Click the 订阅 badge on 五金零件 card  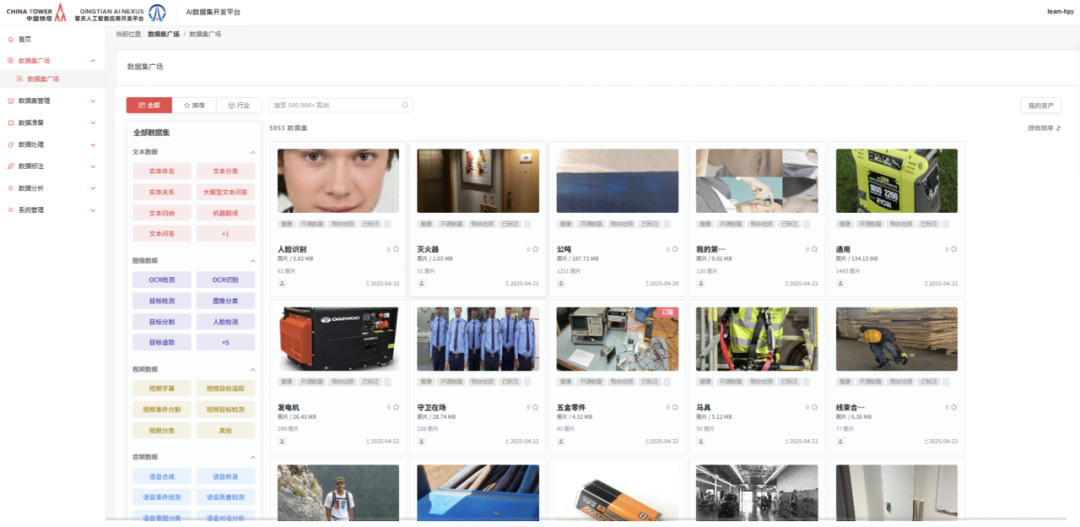coord(669,312)
